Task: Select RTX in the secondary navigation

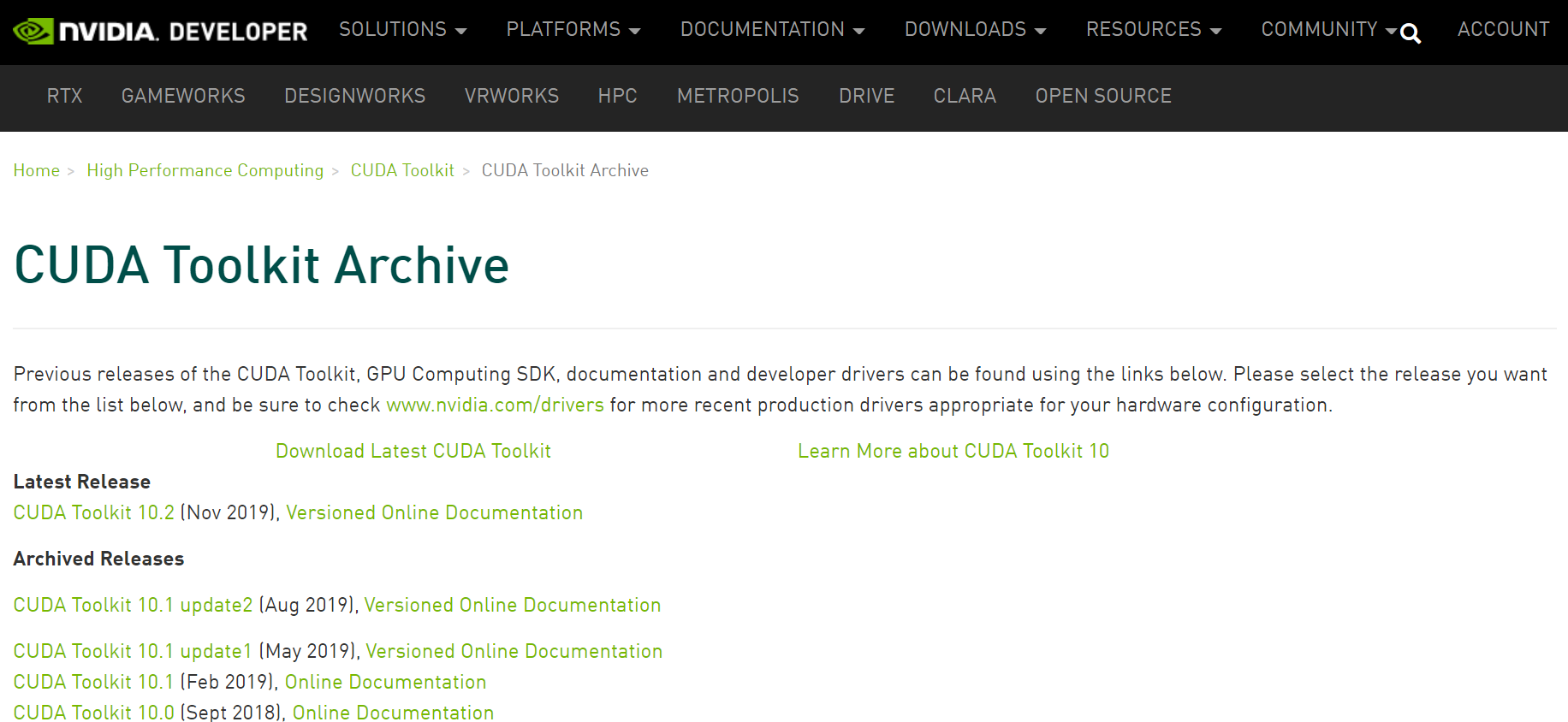Action: [x=64, y=96]
